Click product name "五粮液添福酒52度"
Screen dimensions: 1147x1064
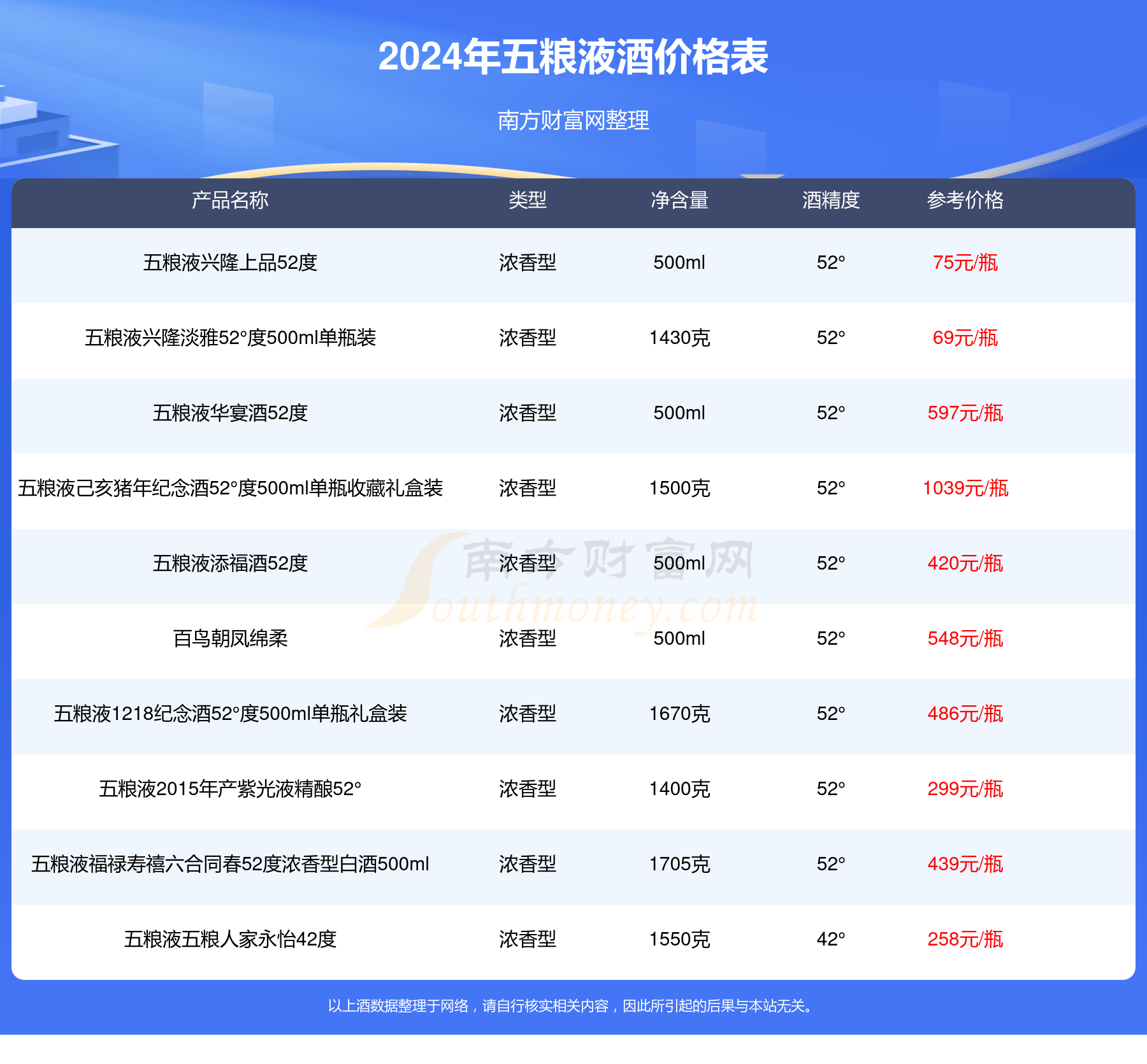coord(230,563)
